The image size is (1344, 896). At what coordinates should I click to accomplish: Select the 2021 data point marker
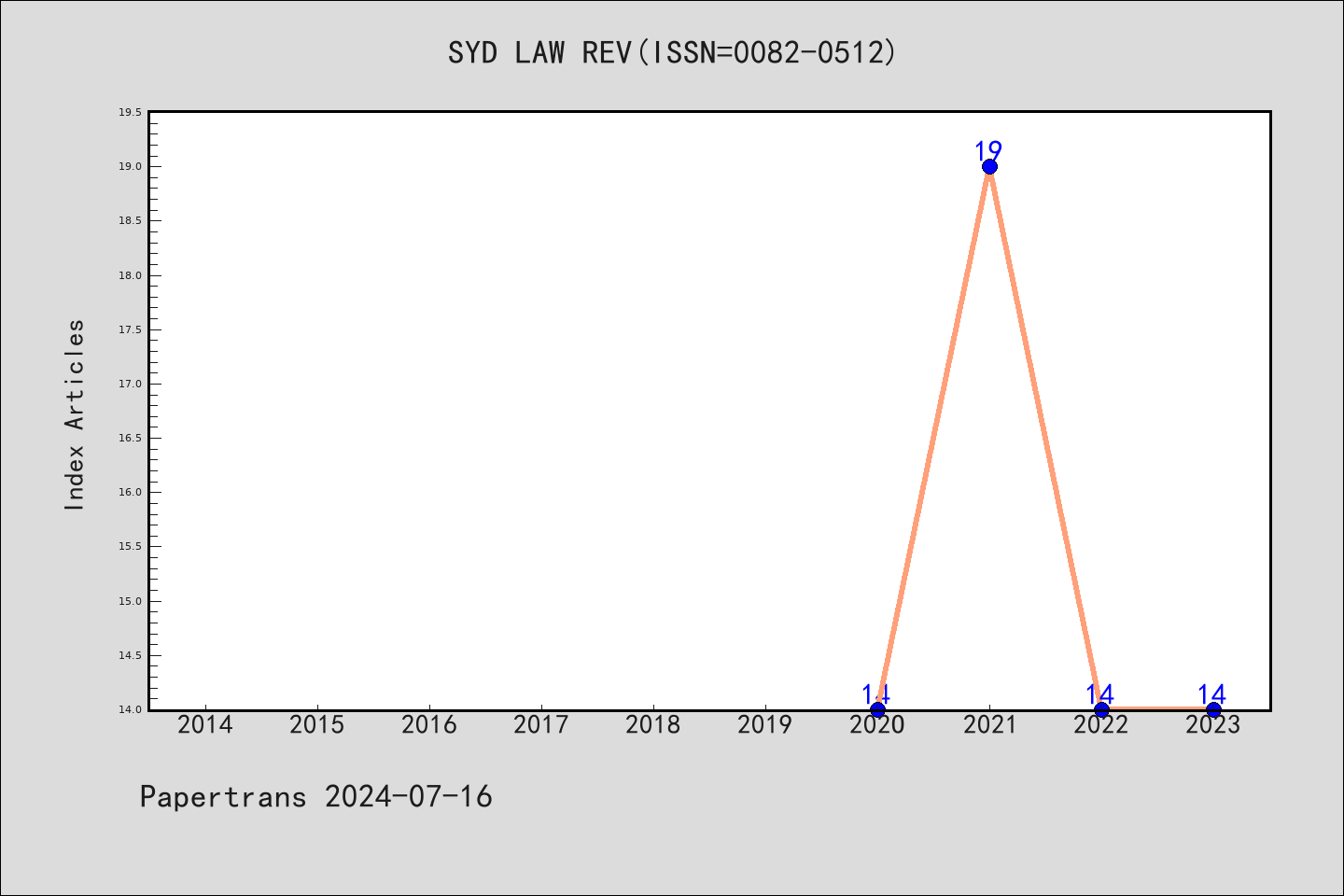[989, 166]
